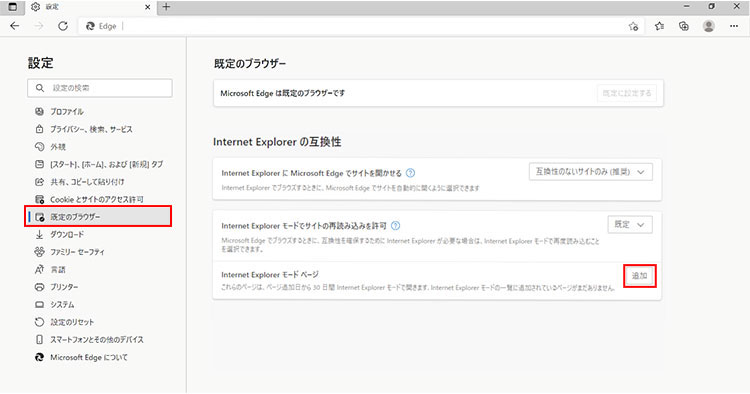Viewport: 750px width, 394px height.
Task: Select 既定のブラウザー in the sidebar
Action: point(99,217)
